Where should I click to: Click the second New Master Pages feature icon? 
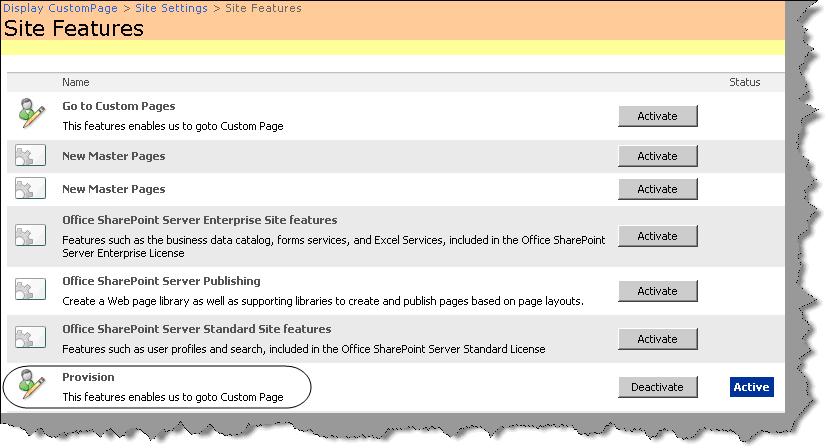click(x=31, y=188)
